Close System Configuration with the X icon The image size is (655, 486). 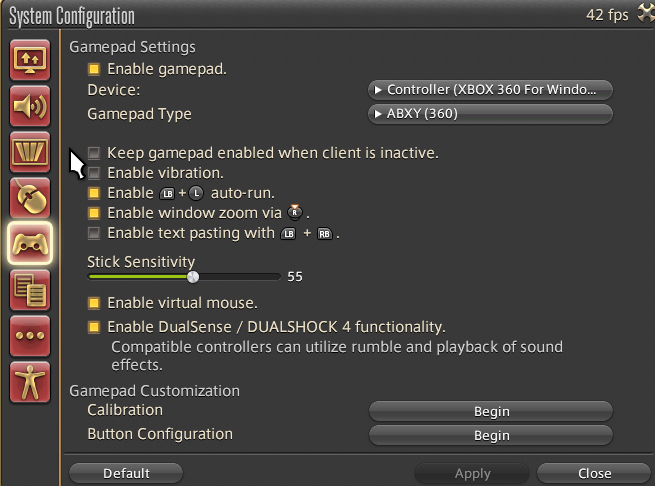pos(646,13)
